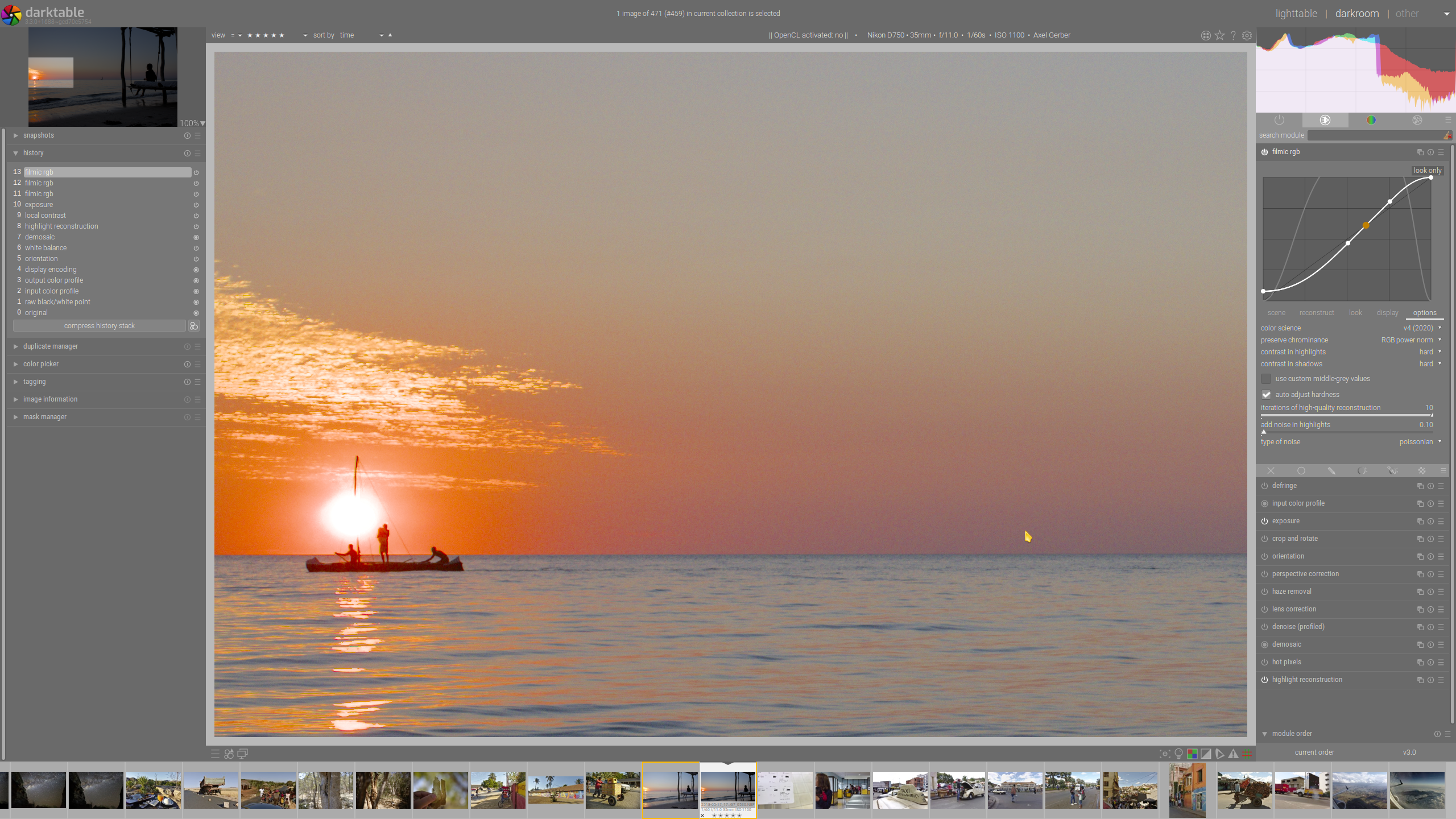The width and height of the screenshot is (1456, 819).
Task: Enable denoise (profiled) module
Action: pos(1264,627)
